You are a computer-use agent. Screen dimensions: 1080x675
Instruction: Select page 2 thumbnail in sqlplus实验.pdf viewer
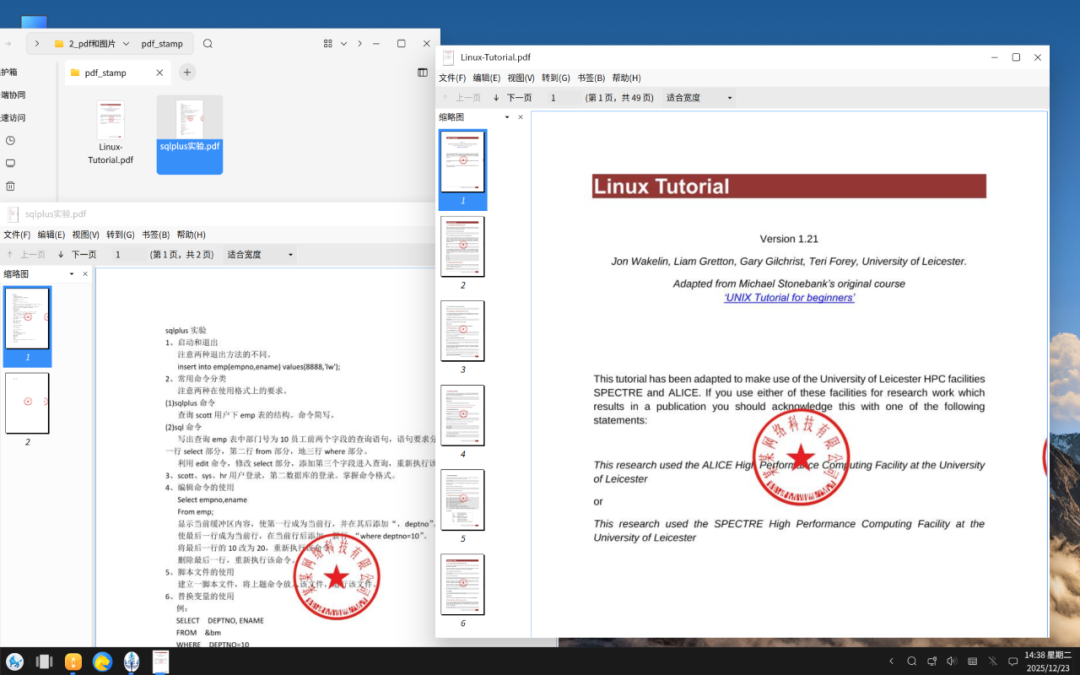click(x=28, y=410)
